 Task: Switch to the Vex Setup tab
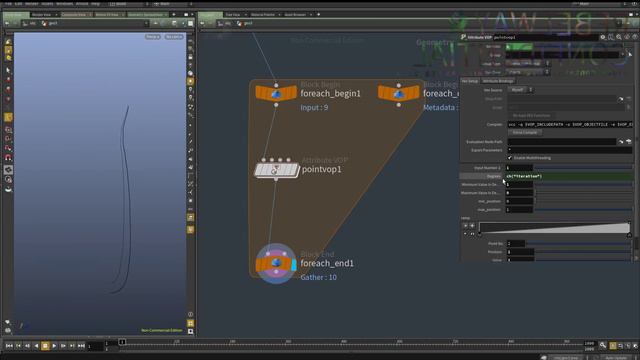click(x=470, y=81)
